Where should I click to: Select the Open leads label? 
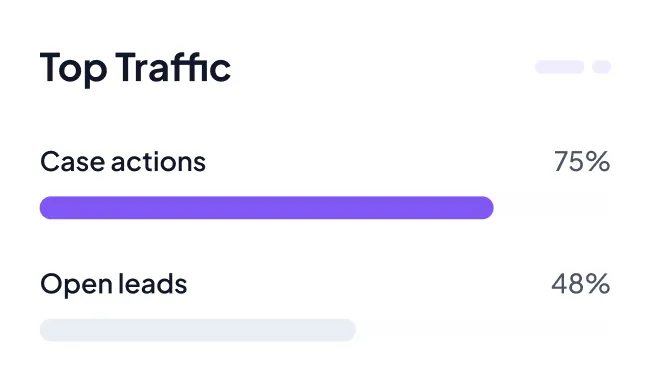(x=114, y=284)
